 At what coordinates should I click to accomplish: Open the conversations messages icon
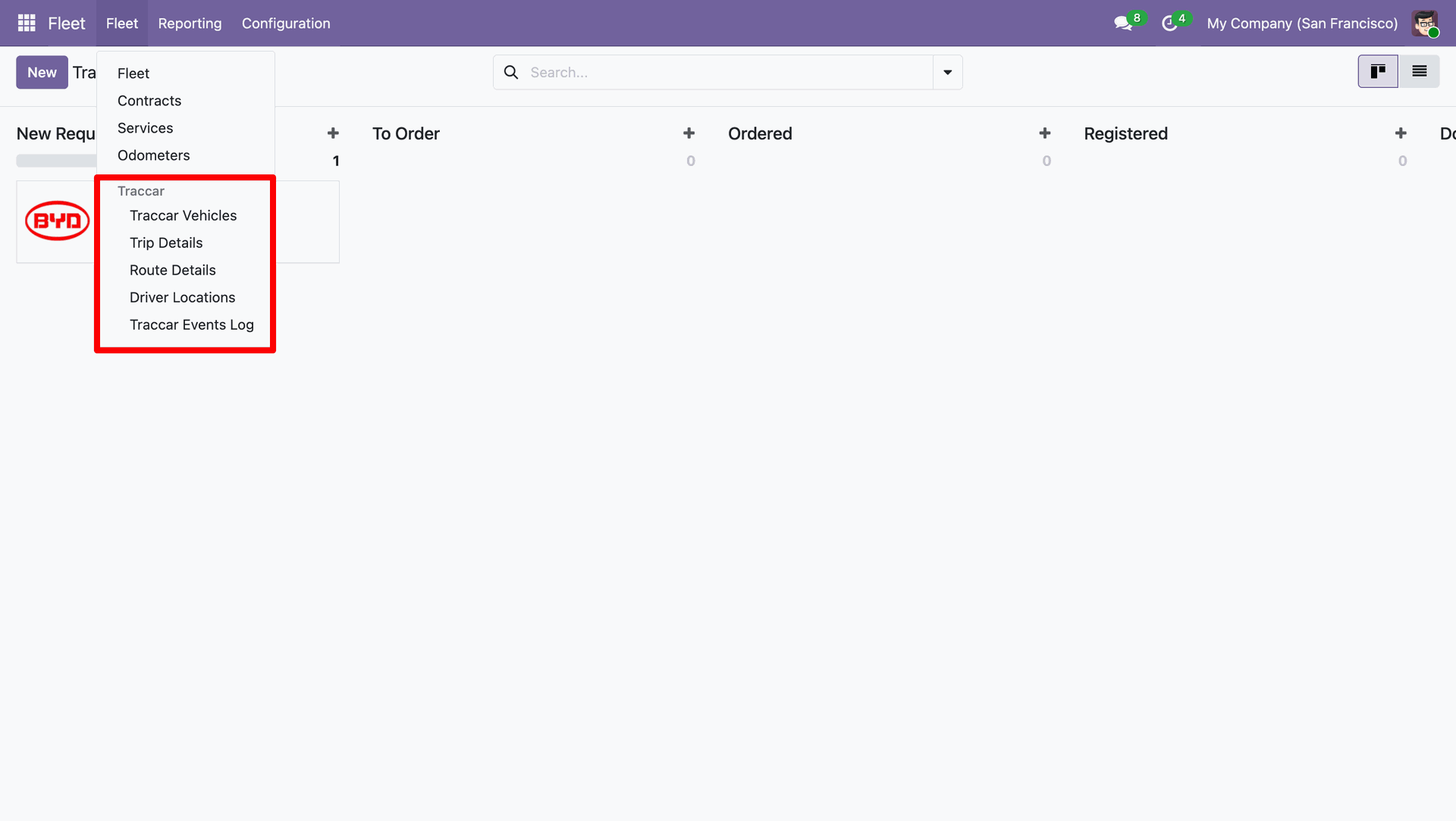(1123, 24)
